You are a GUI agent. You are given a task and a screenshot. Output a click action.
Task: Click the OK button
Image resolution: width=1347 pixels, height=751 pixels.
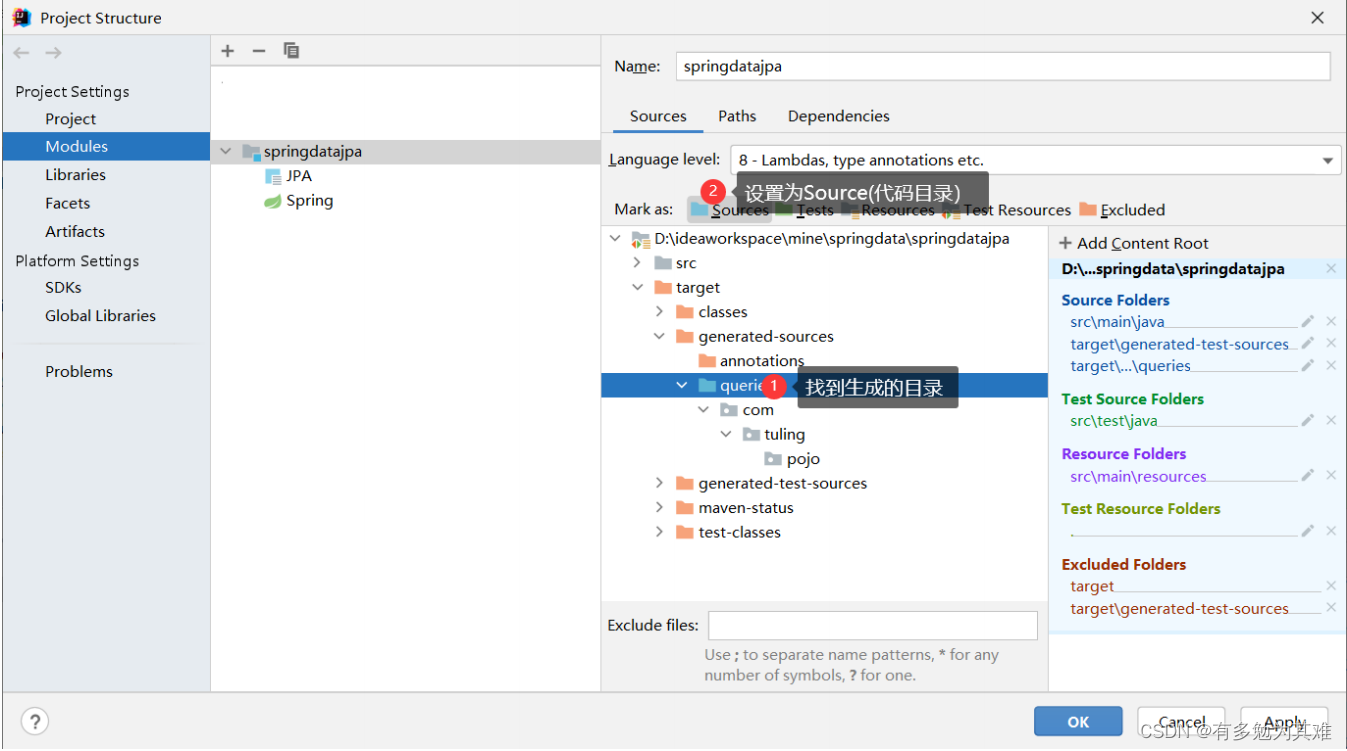(1078, 721)
